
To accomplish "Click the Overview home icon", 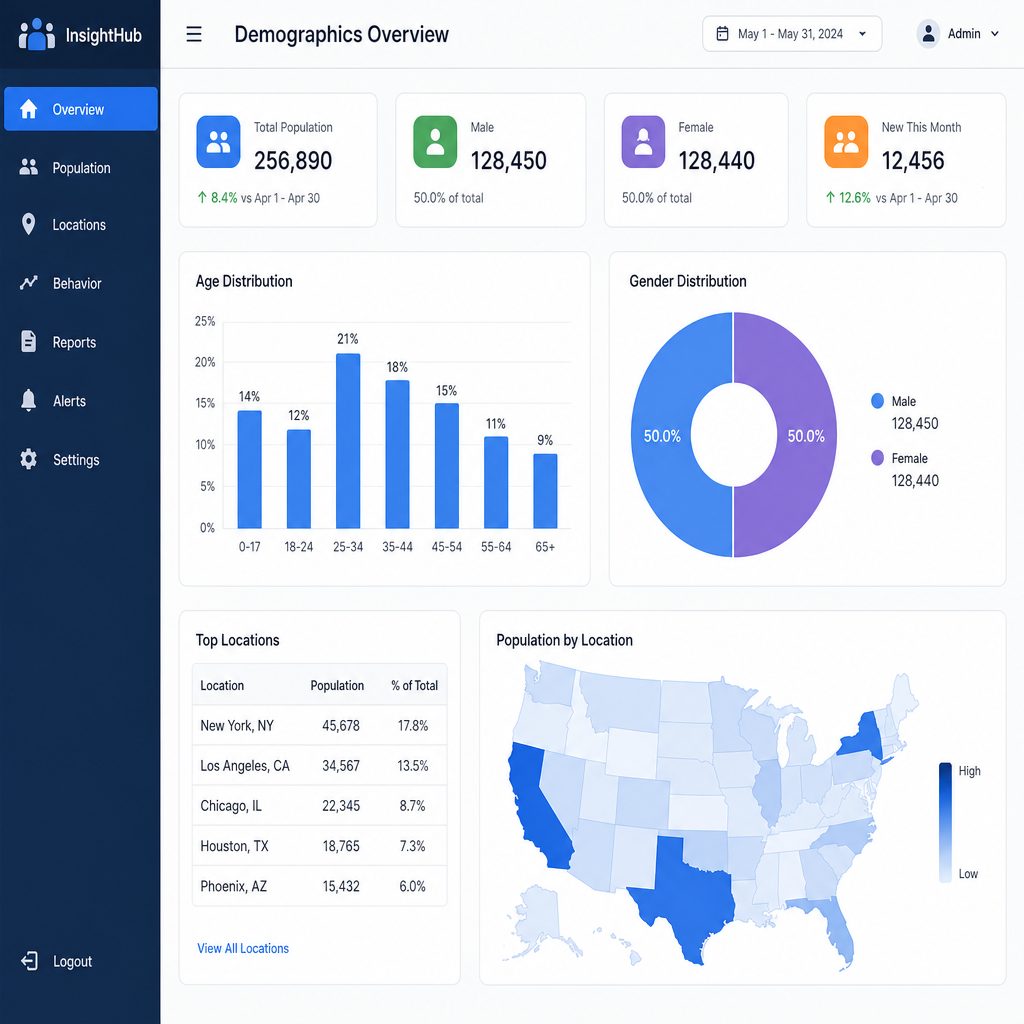I will coord(29,109).
